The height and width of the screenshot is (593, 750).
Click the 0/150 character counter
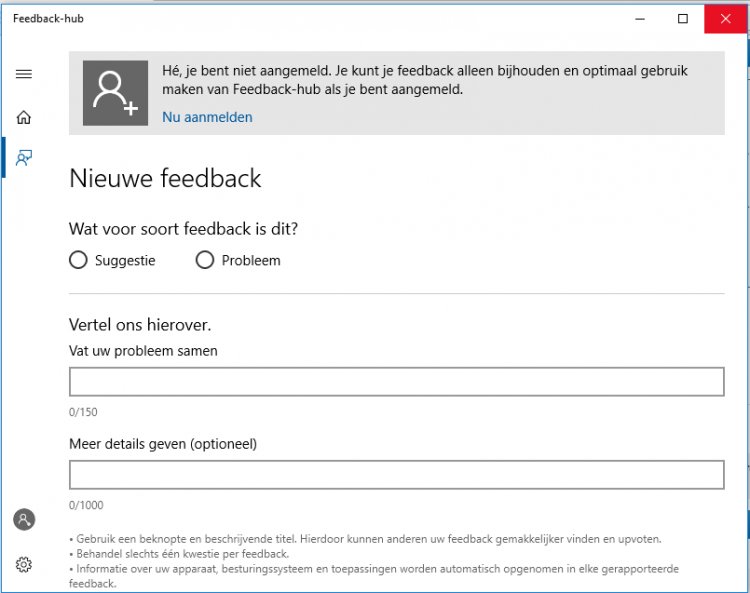click(83, 412)
